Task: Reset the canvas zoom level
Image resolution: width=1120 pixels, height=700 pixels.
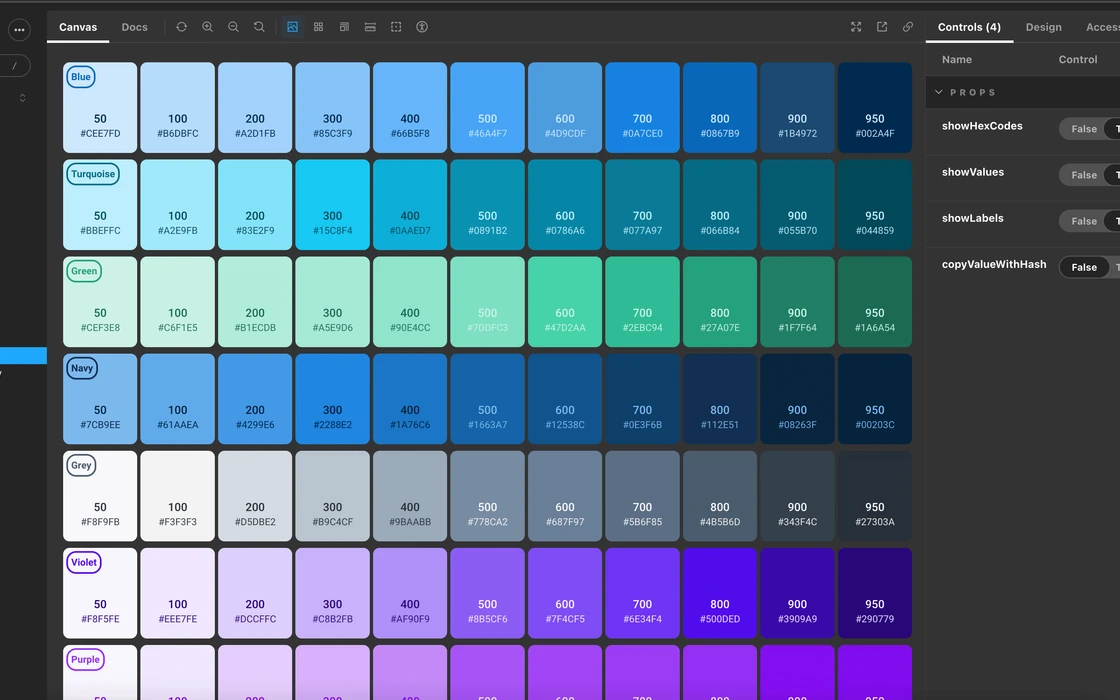Action: point(259,27)
